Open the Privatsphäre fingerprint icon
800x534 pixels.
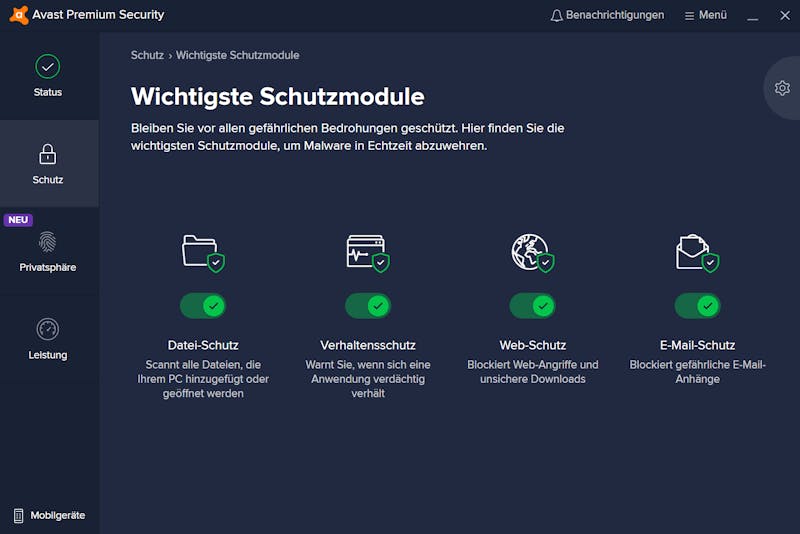(47, 242)
